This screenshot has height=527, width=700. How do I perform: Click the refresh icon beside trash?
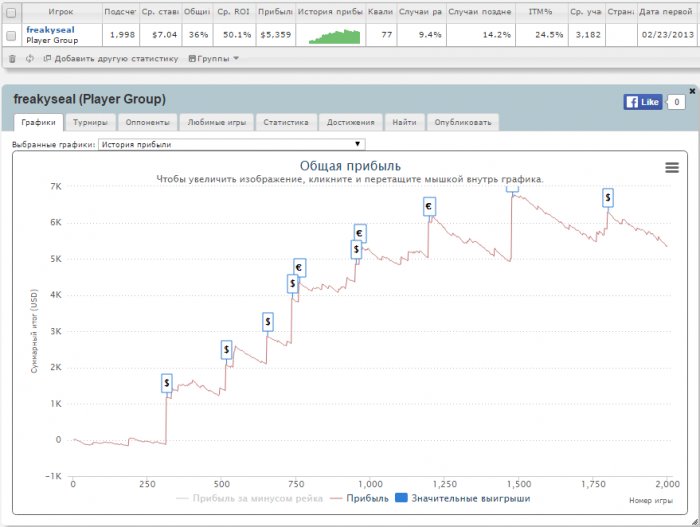tap(29, 59)
